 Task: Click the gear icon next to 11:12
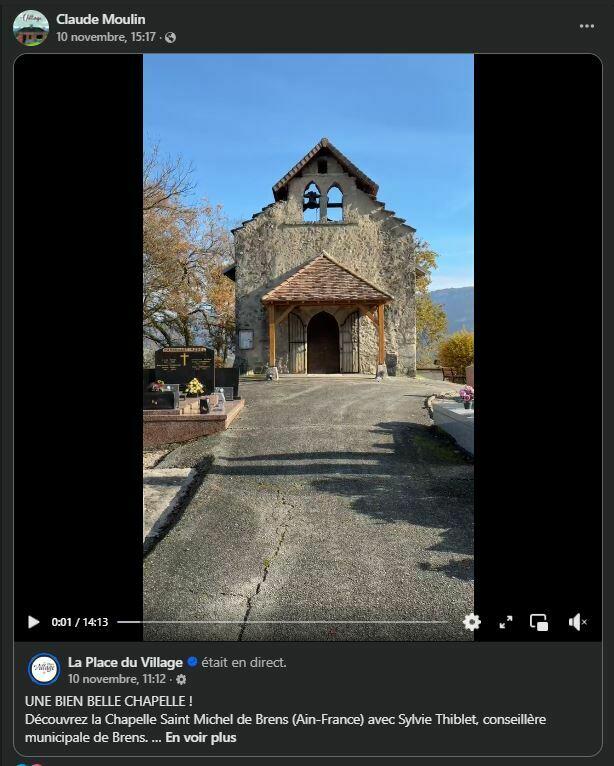tap(181, 680)
